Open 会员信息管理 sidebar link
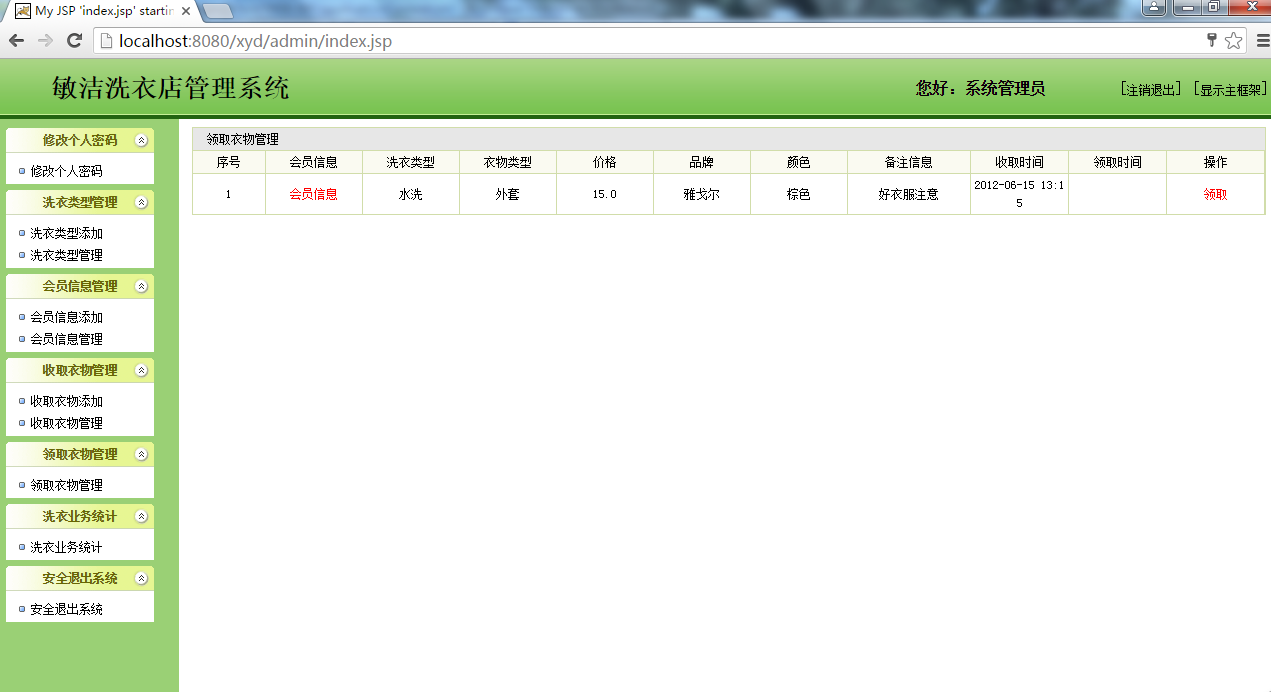 pos(66,339)
